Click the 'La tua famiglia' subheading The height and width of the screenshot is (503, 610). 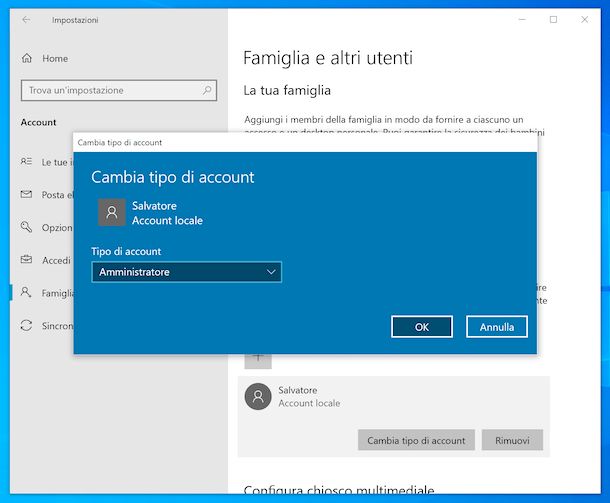pos(287,90)
